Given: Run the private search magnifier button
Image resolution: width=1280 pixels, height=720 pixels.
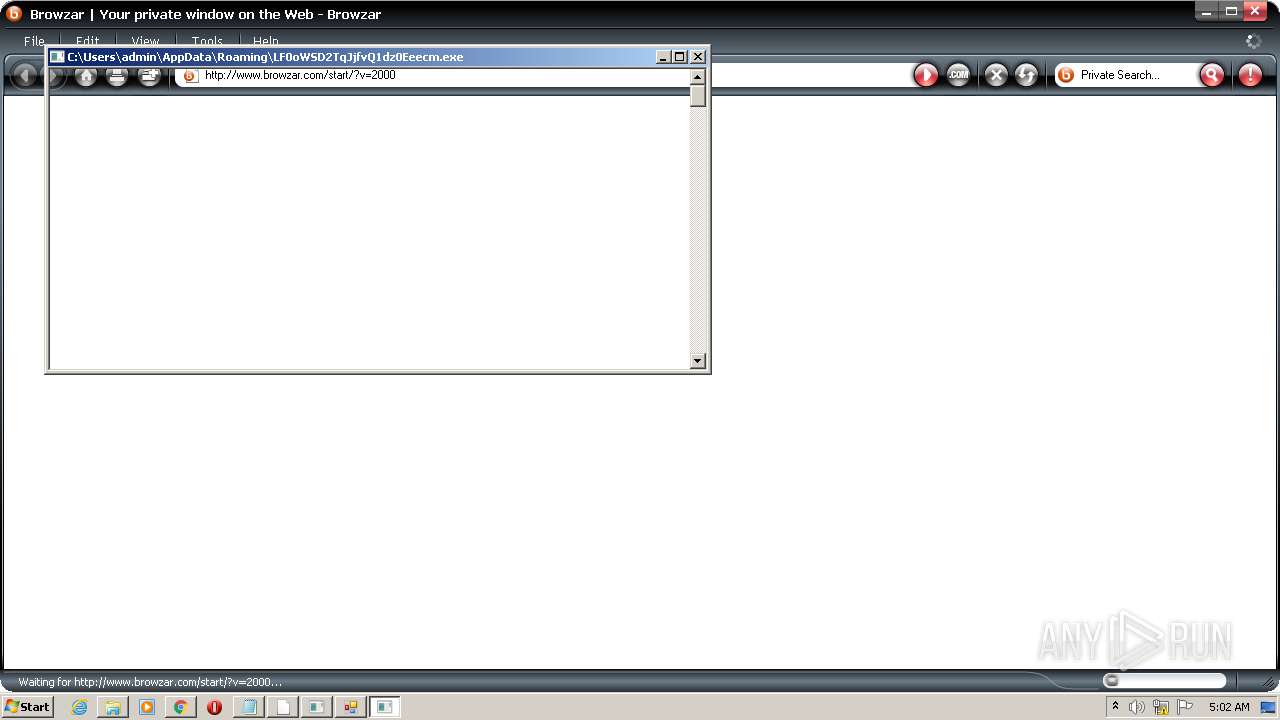Looking at the screenshot, I should pyautogui.click(x=1212, y=75).
